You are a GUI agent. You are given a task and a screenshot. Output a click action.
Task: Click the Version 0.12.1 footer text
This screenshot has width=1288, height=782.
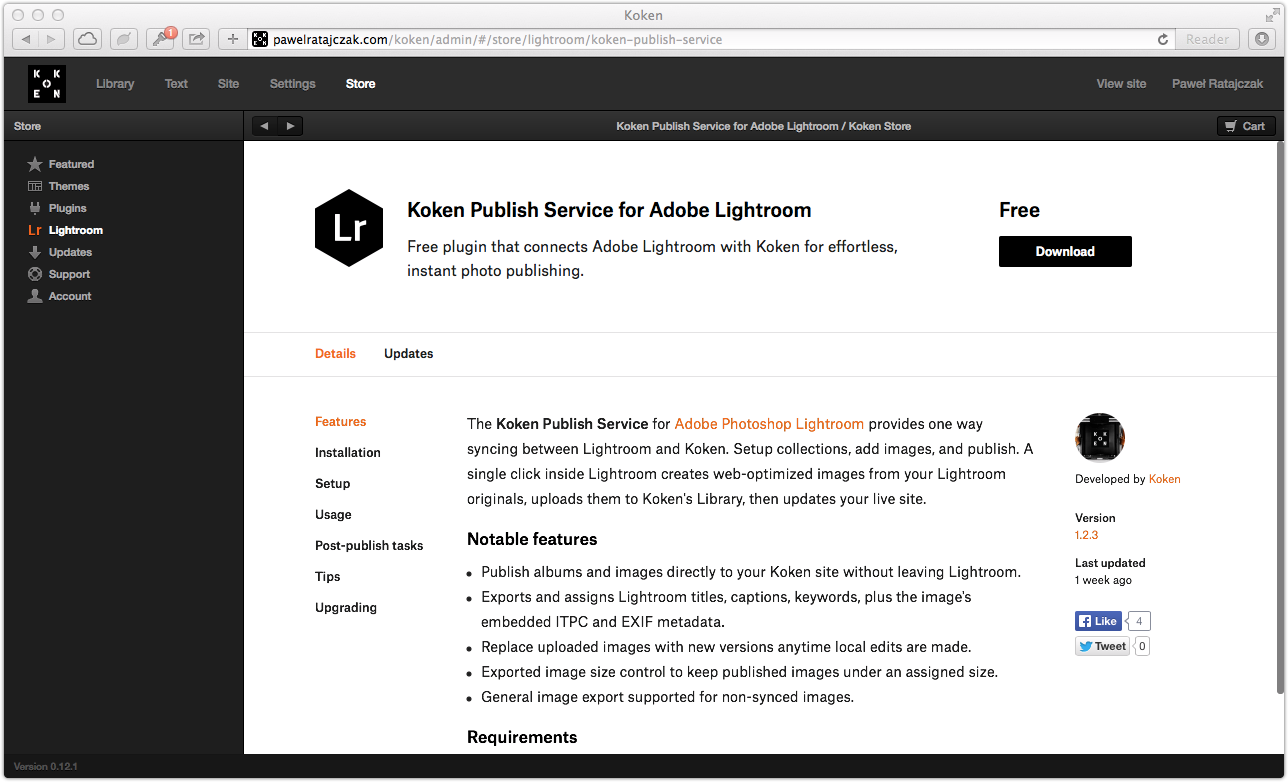[x=46, y=767]
